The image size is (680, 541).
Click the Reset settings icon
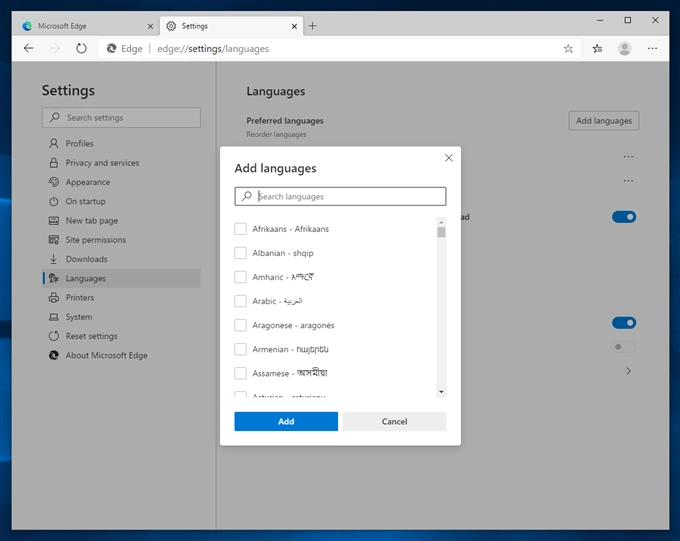[53, 336]
